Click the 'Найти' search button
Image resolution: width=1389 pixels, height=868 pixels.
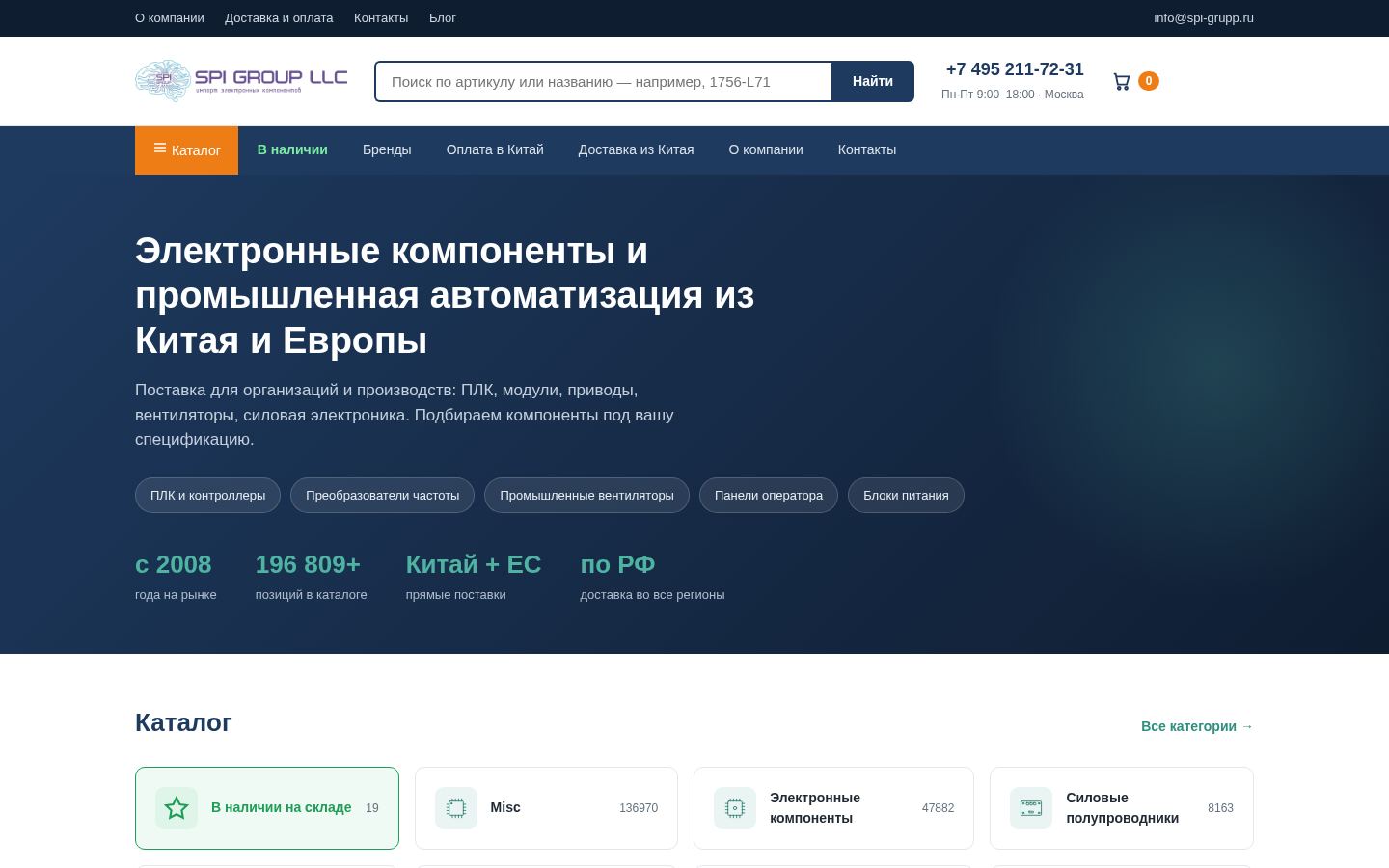(873, 81)
